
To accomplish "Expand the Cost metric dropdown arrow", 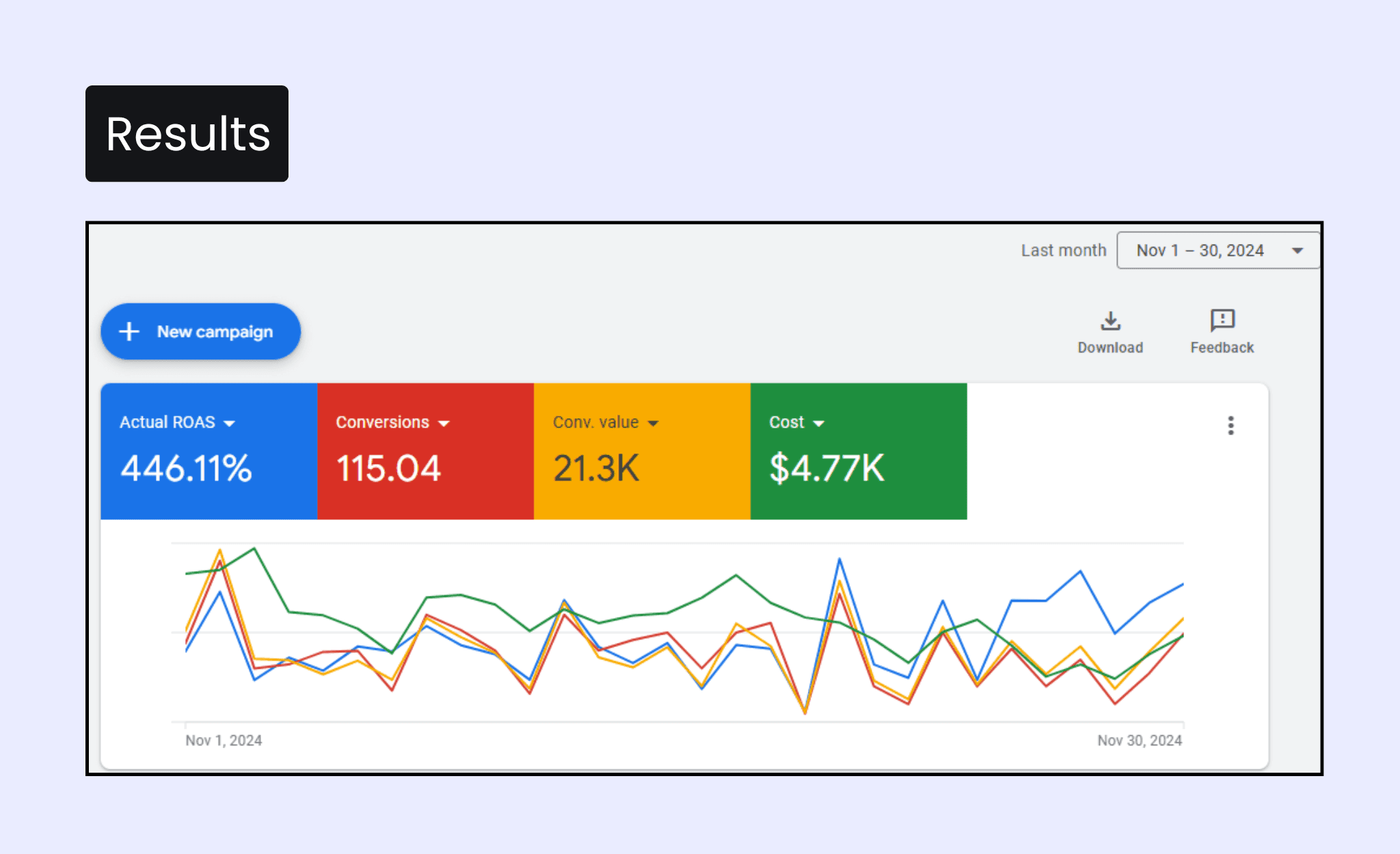I will tap(818, 424).
